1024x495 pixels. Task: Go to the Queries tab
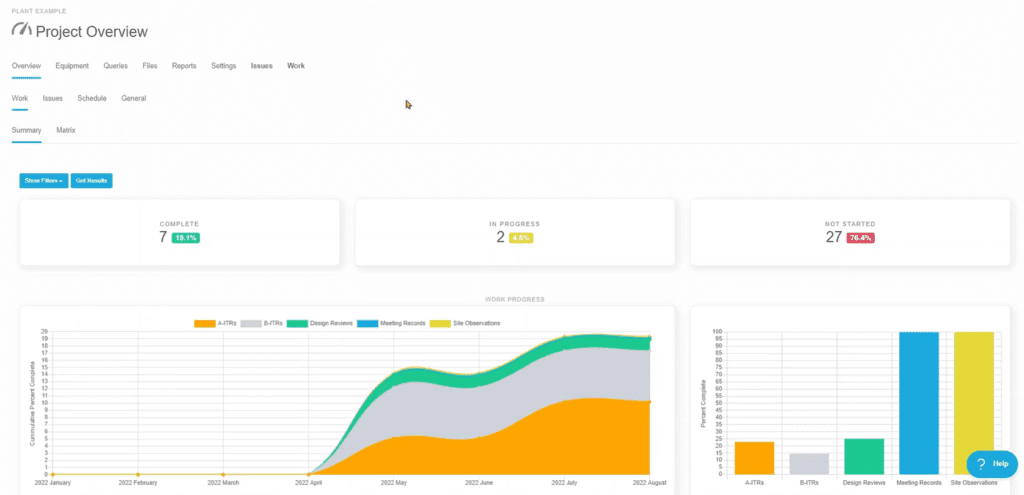click(116, 66)
